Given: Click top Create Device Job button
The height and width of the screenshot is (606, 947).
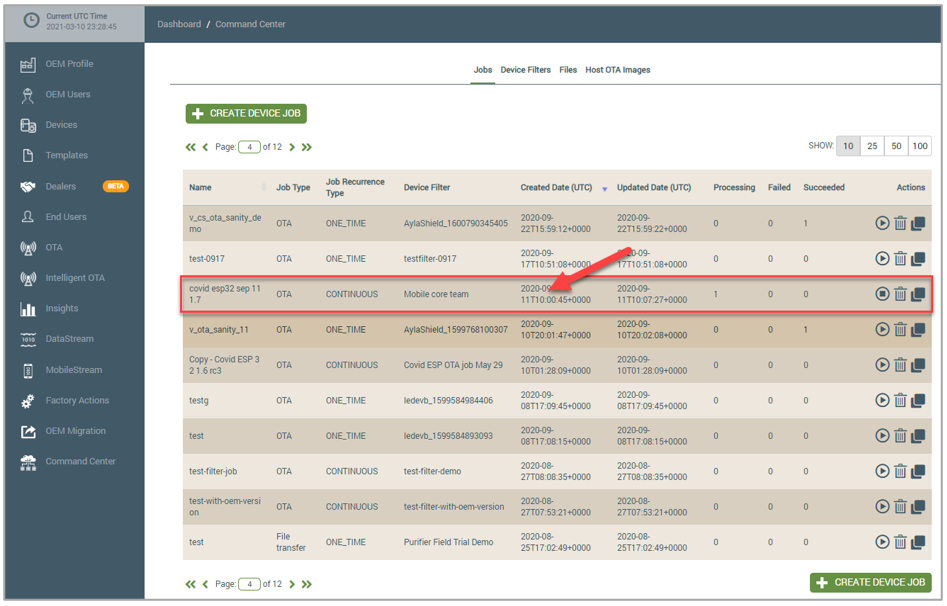Looking at the screenshot, I should pyautogui.click(x=246, y=114).
